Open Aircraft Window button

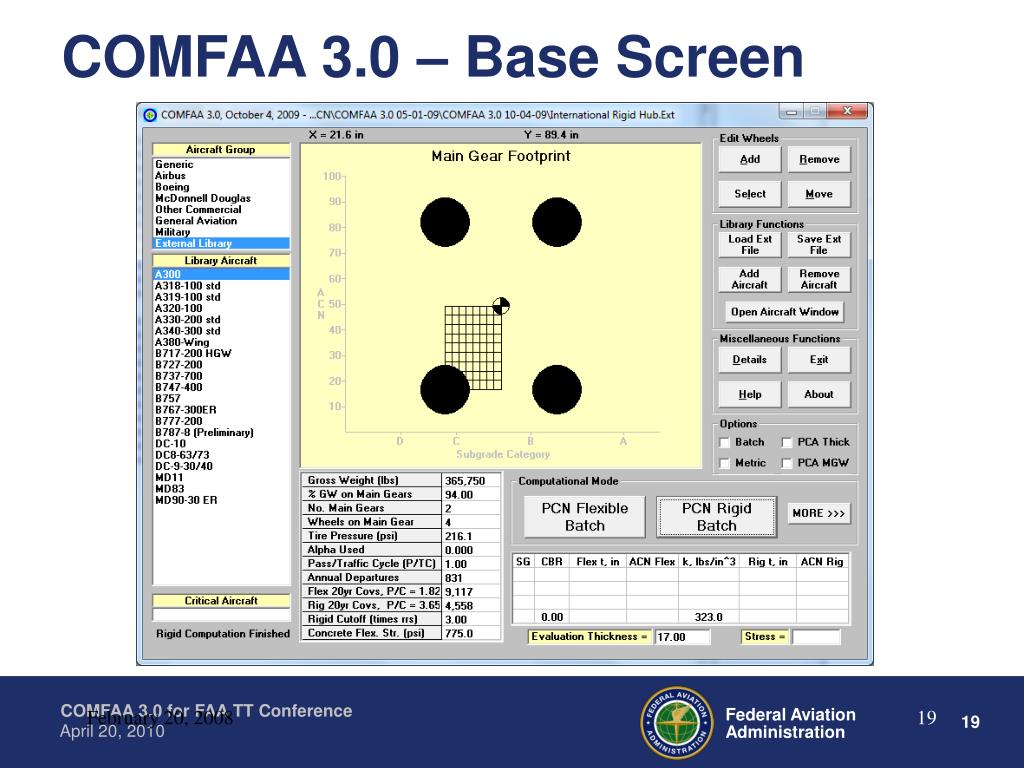784,312
